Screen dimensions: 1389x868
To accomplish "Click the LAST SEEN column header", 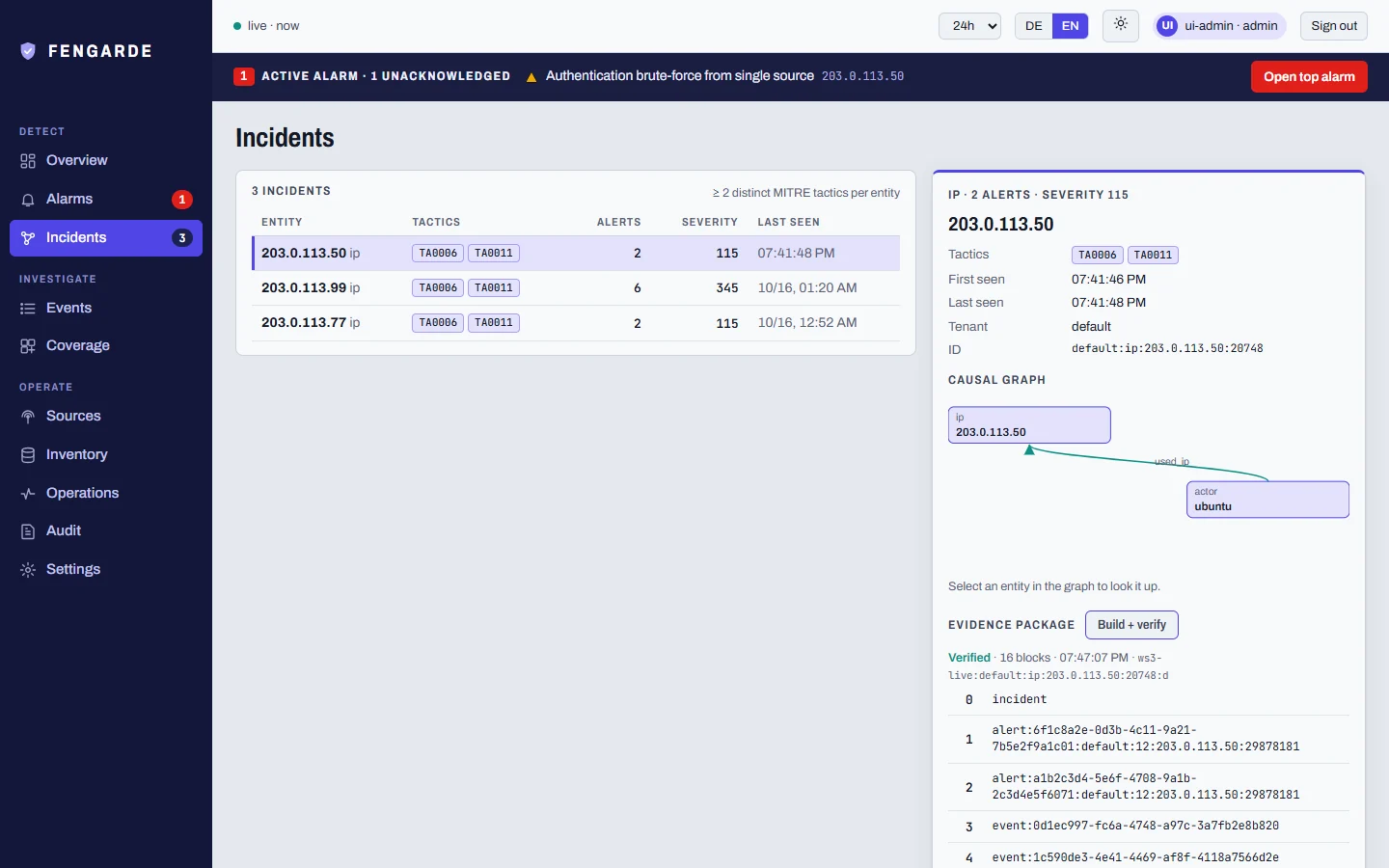I will click(788, 222).
